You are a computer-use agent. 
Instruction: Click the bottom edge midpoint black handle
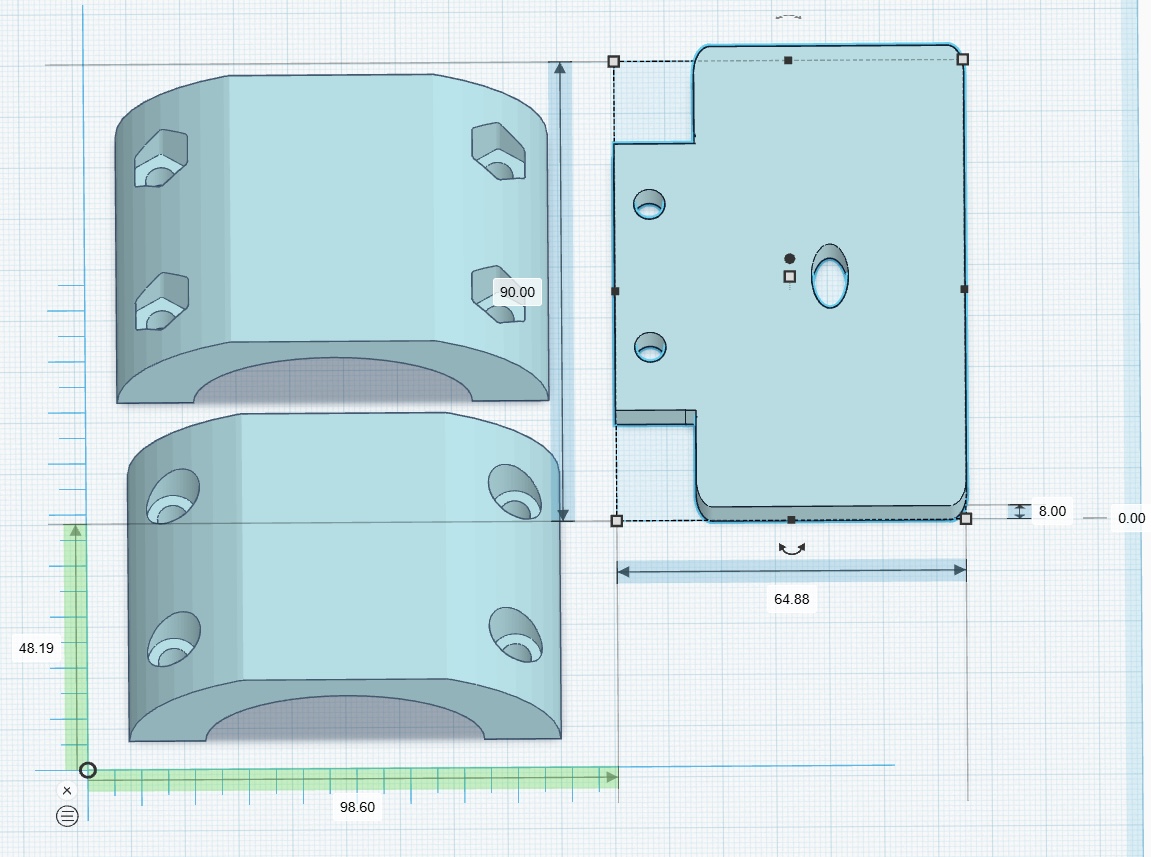(791, 520)
